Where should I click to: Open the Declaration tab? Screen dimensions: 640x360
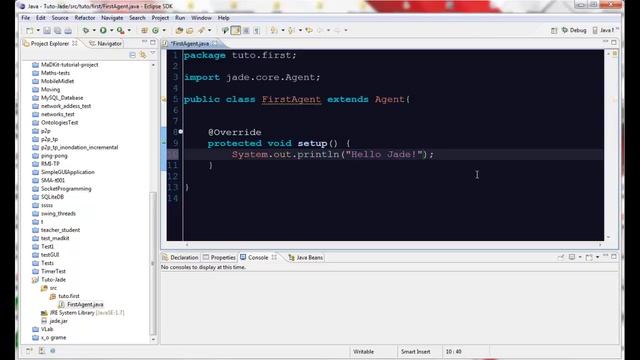click(180, 258)
